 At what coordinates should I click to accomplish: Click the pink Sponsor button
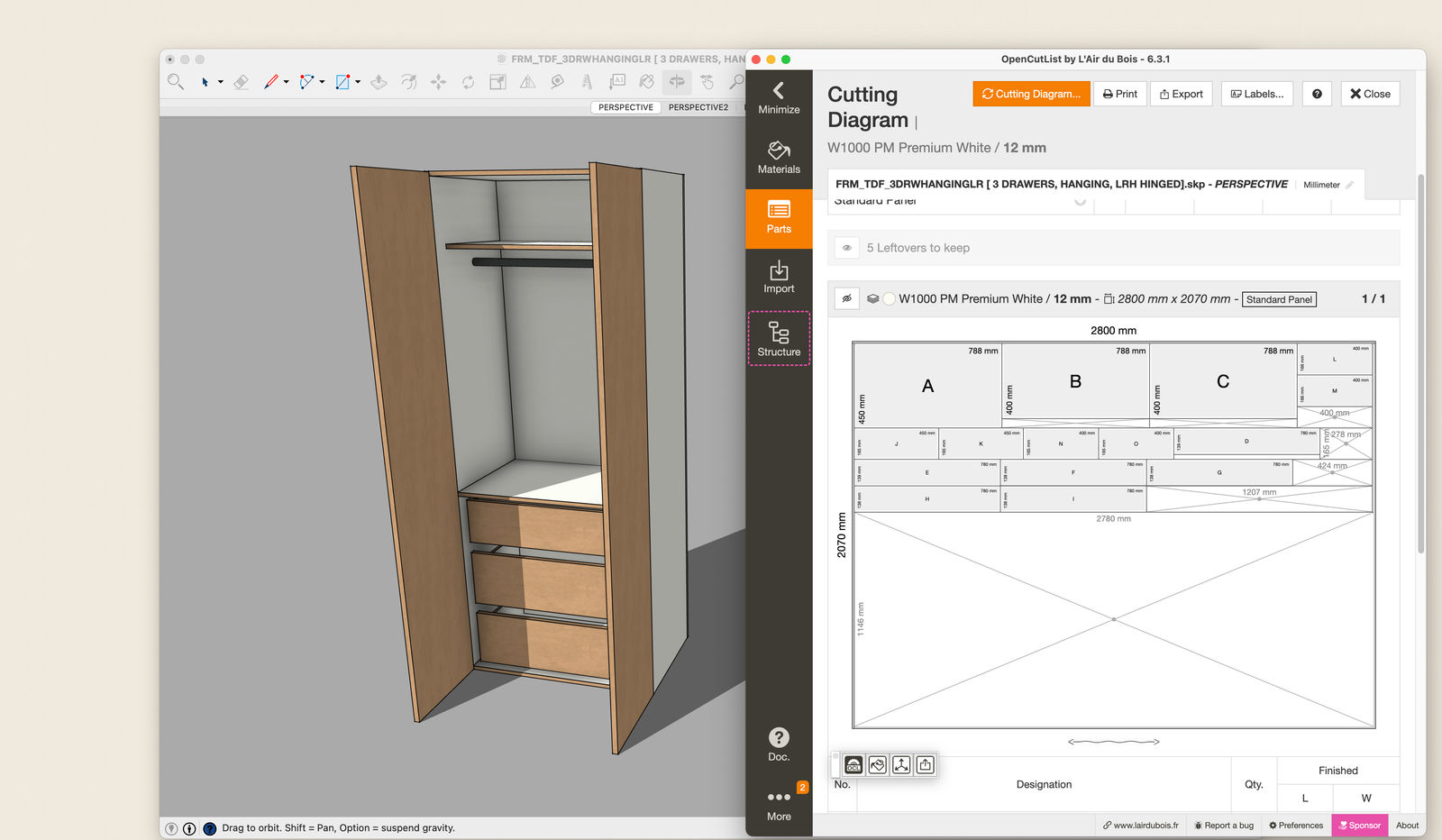1360,826
